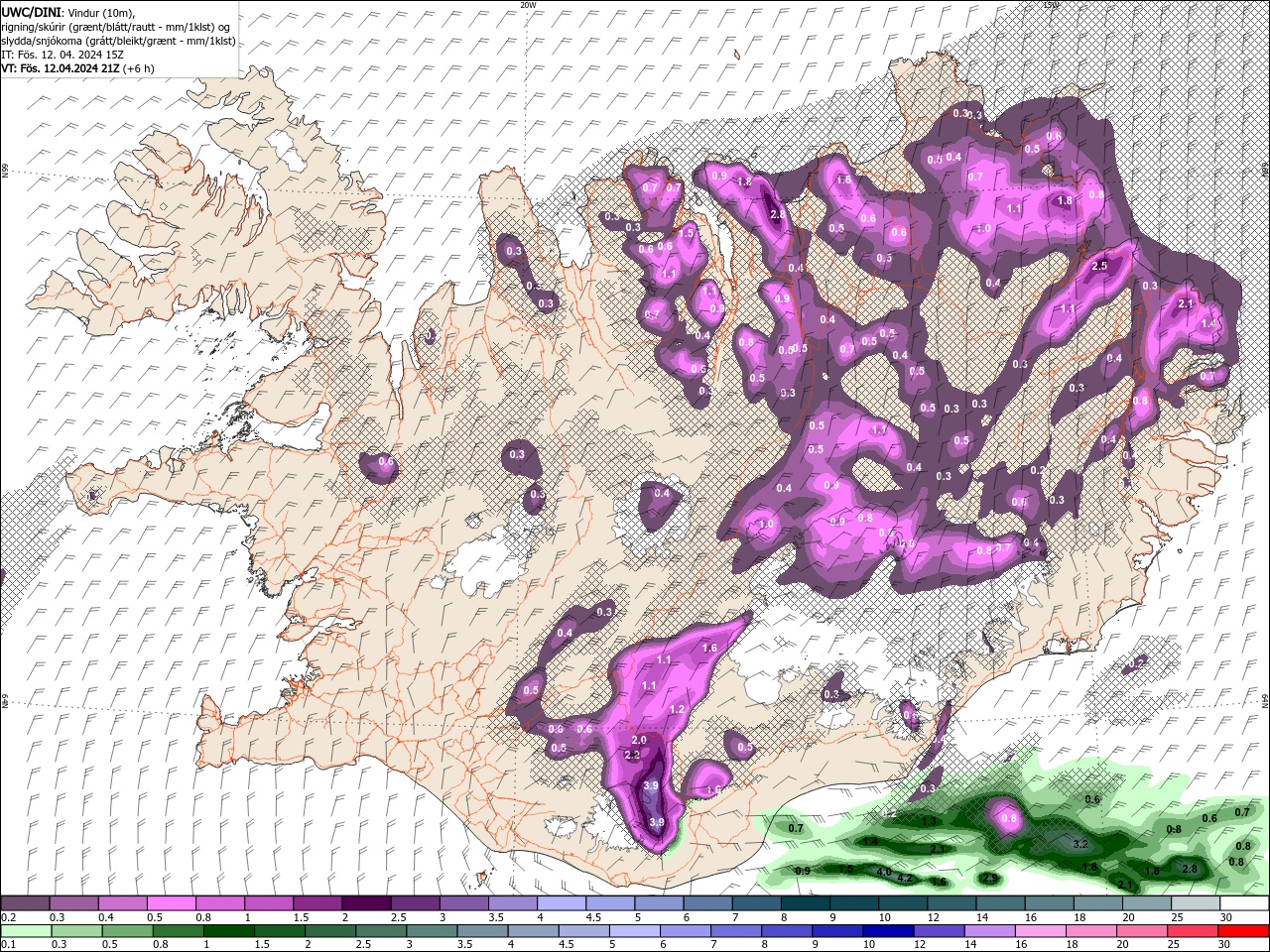Click the 'rigning/skúrir' legend description line

(x=116, y=27)
